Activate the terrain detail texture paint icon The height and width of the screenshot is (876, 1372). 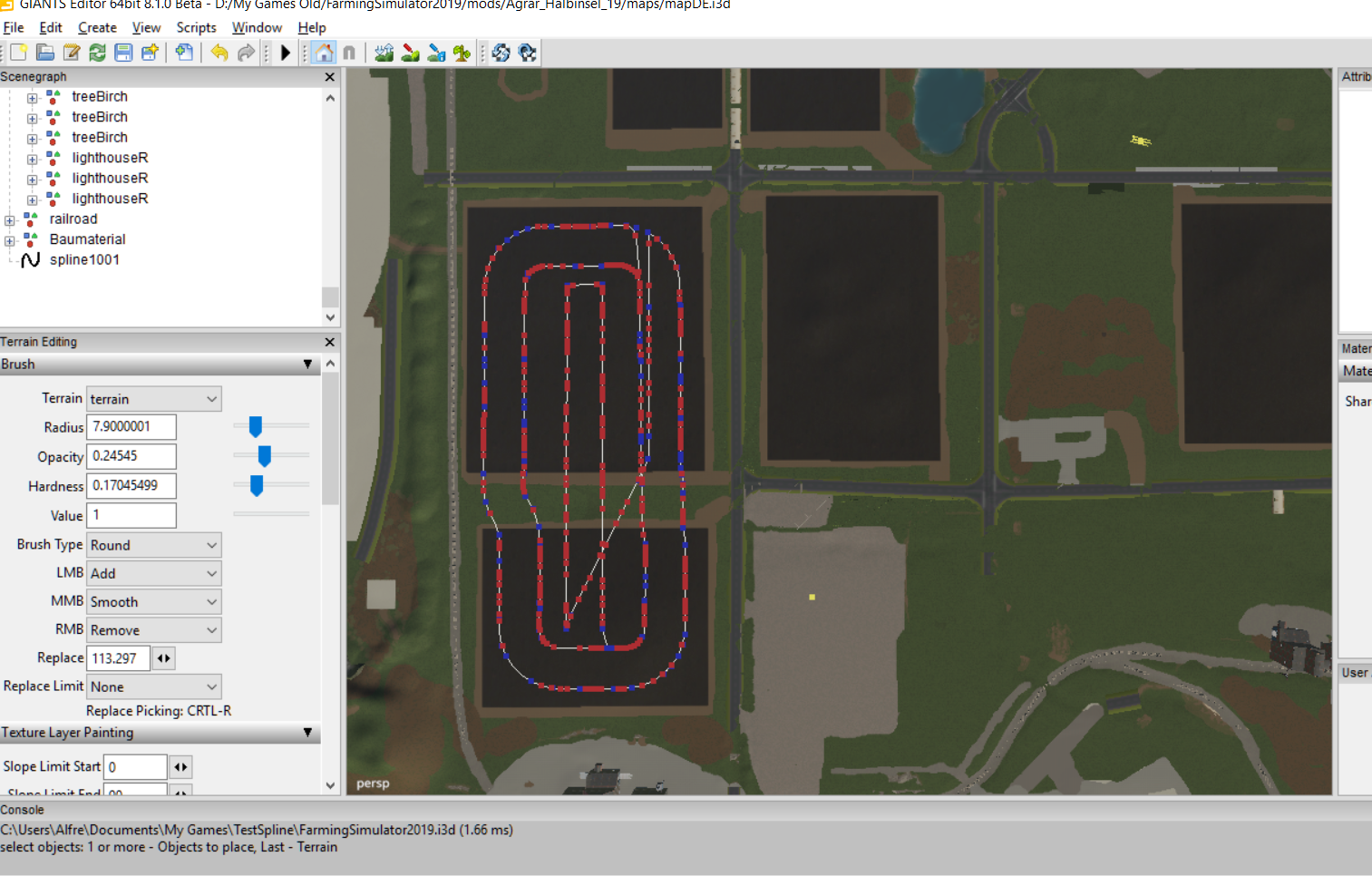point(410,53)
